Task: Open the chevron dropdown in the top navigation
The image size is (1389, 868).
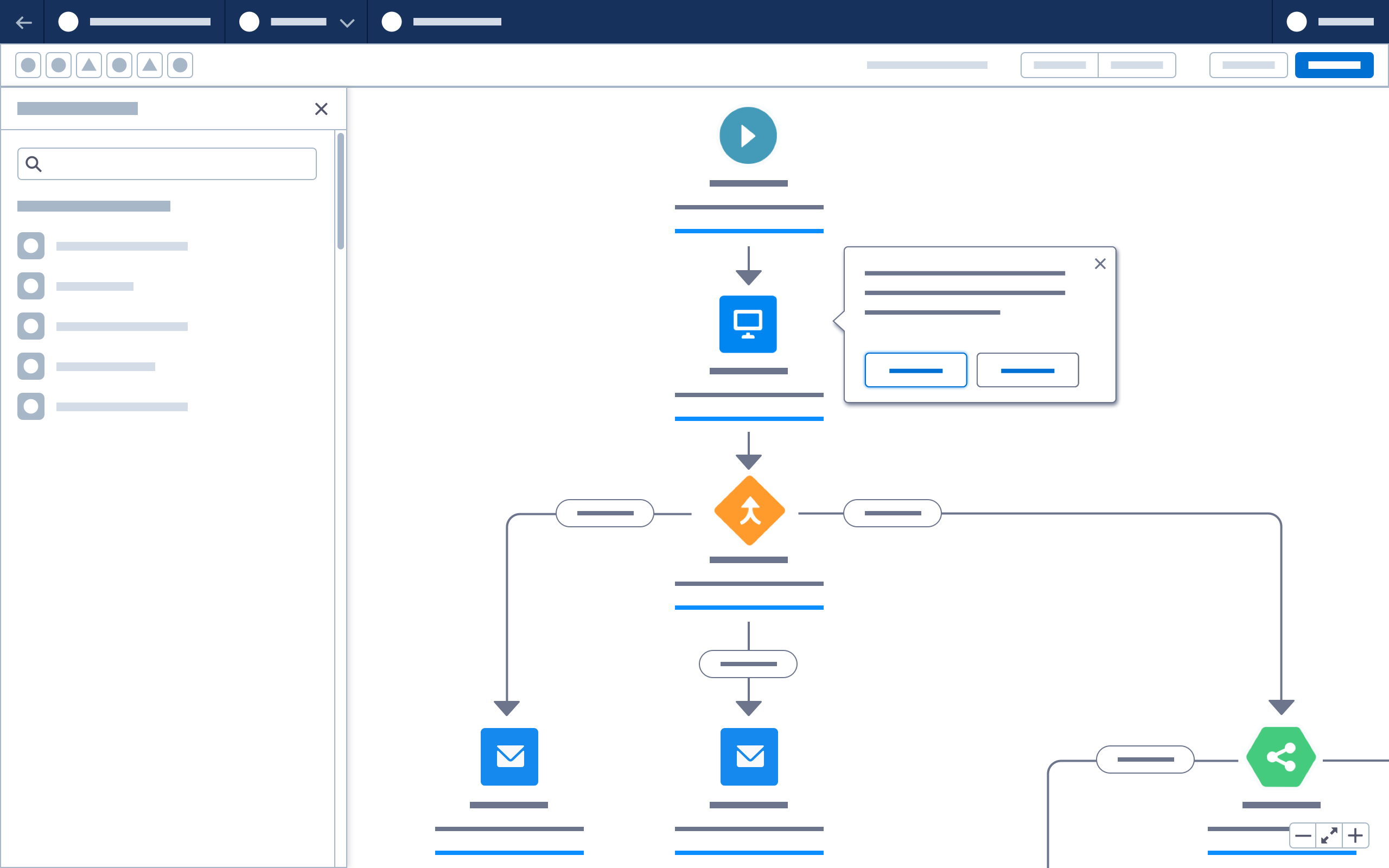Action: click(x=346, y=22)
